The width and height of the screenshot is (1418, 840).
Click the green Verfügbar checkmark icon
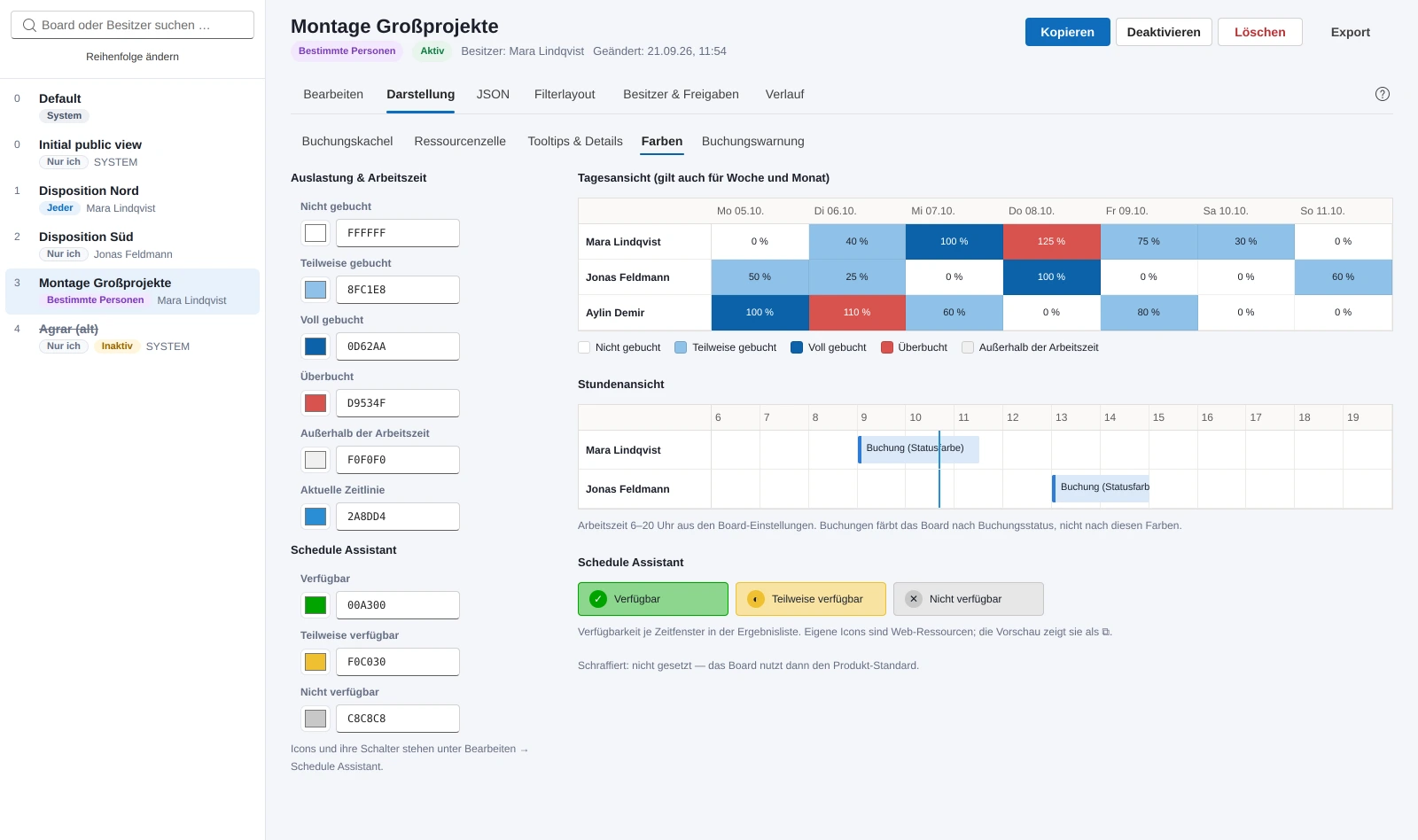pos(598,599)
